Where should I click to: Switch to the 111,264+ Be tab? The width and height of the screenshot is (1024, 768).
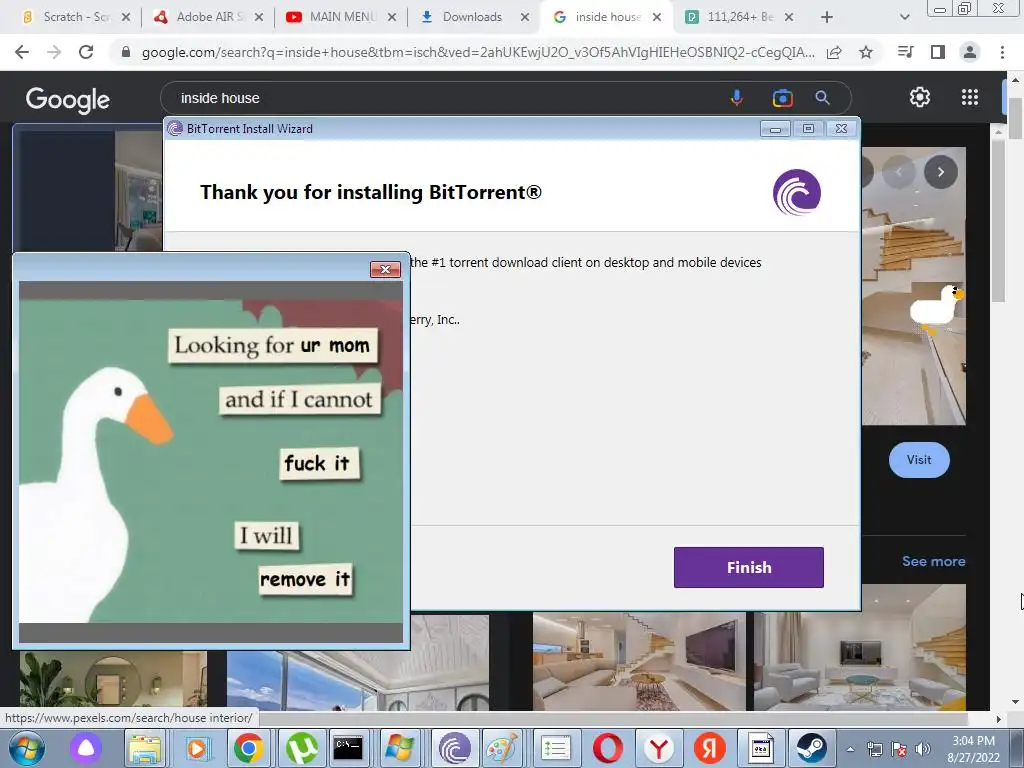(x=739, y=17)
